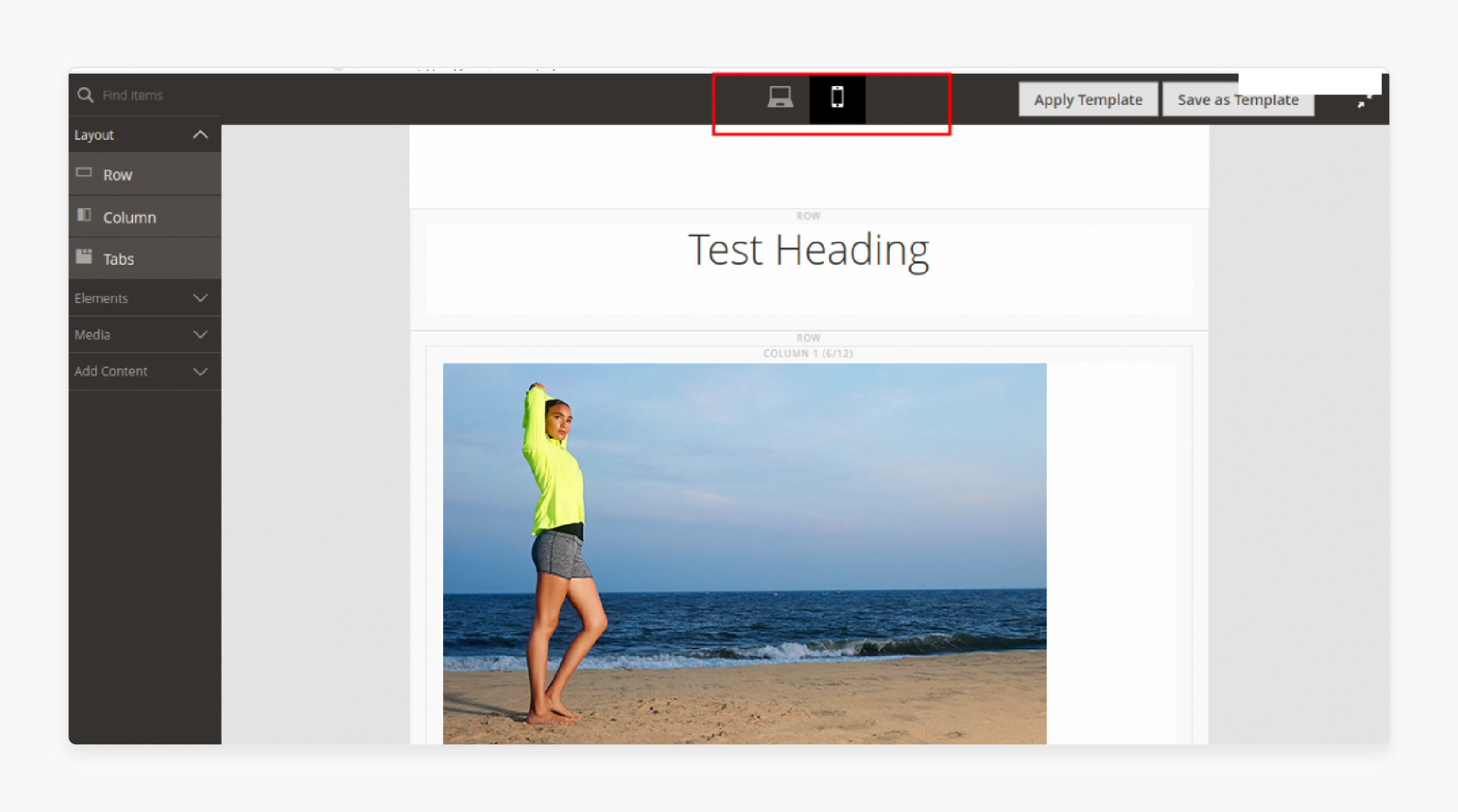Toggle fullscreen with the arrows icon
This screenshot has width=1458, height=812.
tap(1364, 101)
